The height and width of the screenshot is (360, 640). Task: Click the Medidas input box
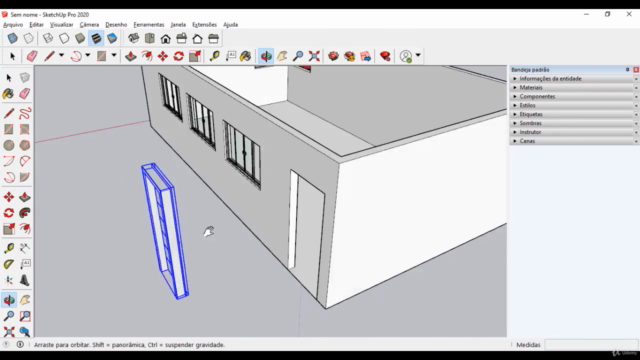(x=591, y=344)
